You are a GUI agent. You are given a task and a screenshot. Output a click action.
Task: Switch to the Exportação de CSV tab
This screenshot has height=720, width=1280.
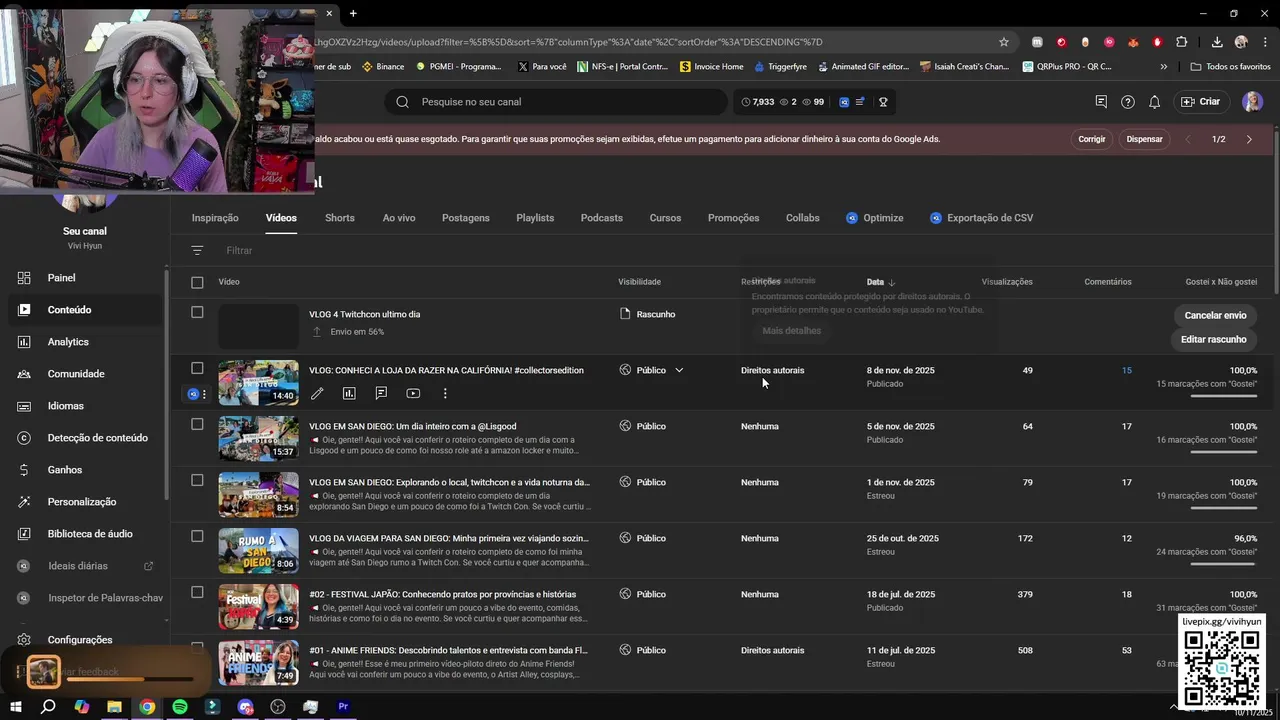[981, 218]
